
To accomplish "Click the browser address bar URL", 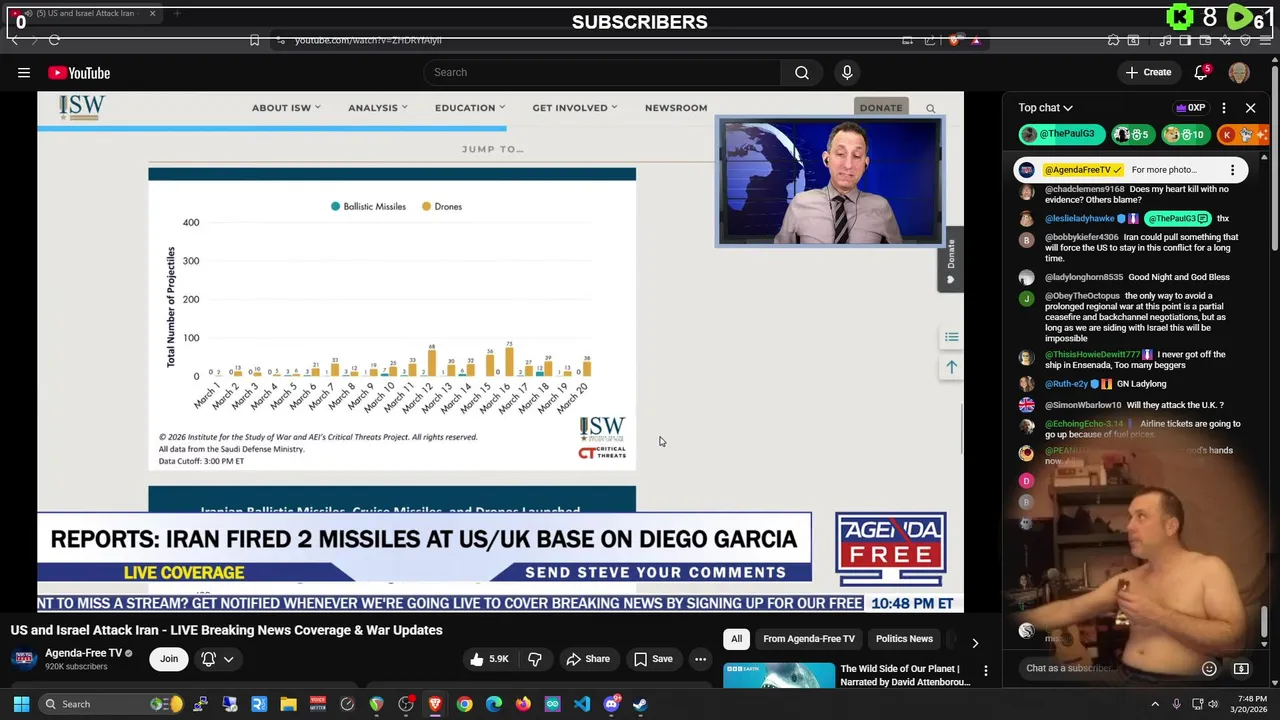I will 368,40.
